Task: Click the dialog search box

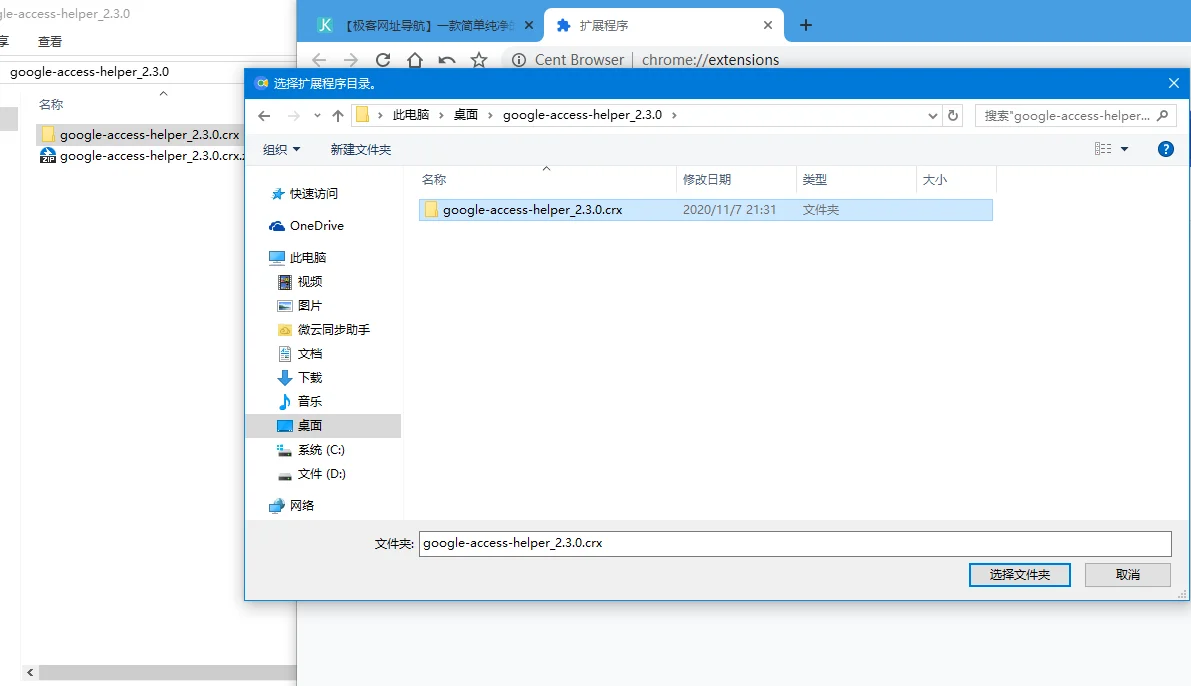Action: (1075, 115)
